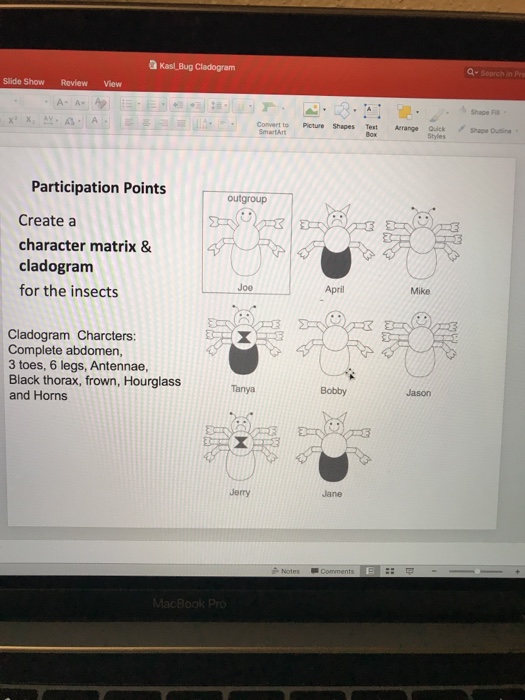Viewport: 525px width, 700px height.
Task: Click zoom out minus button
Action: point(434,571)
